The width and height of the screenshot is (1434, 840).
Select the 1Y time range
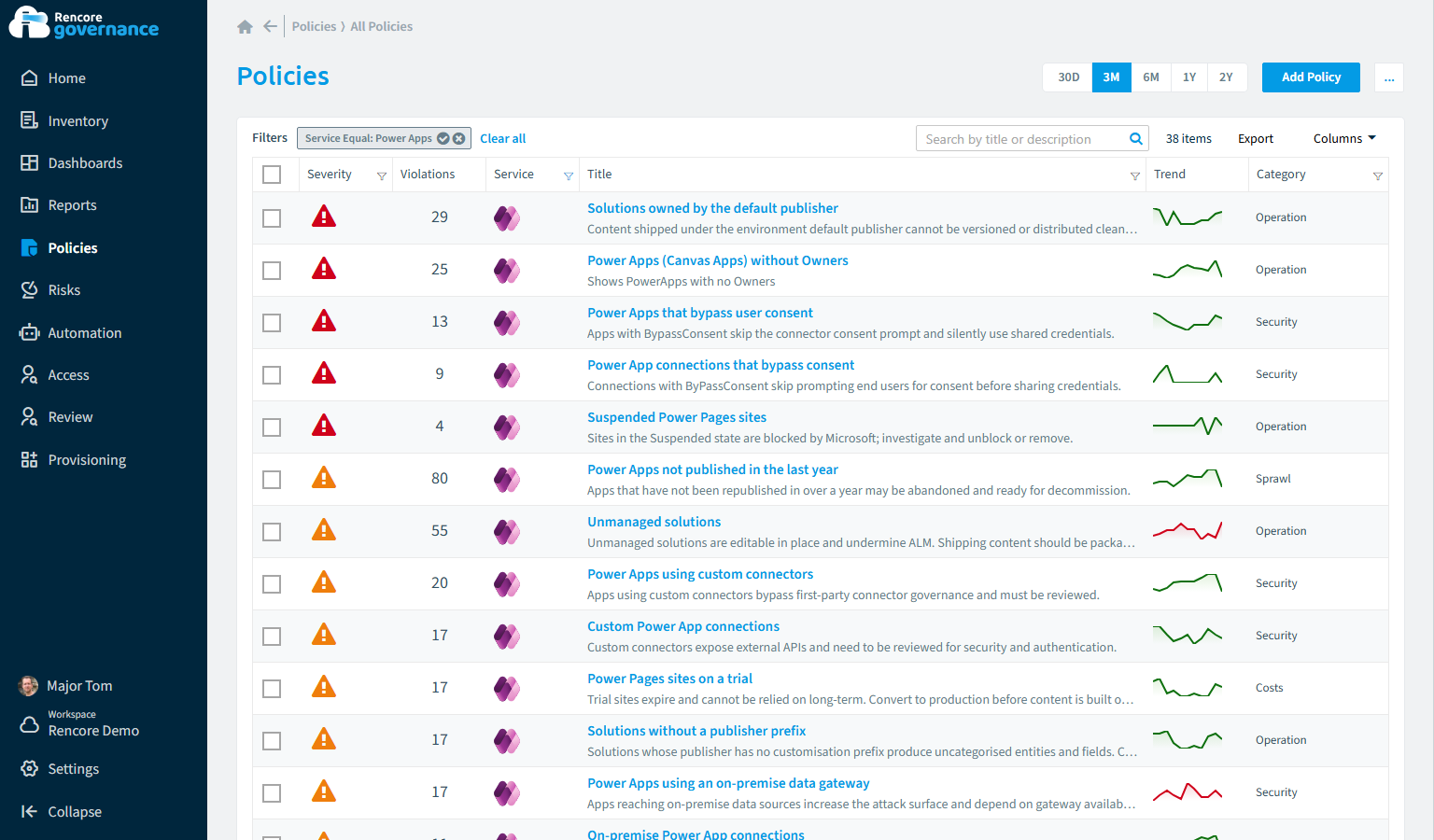[1189, 77]
